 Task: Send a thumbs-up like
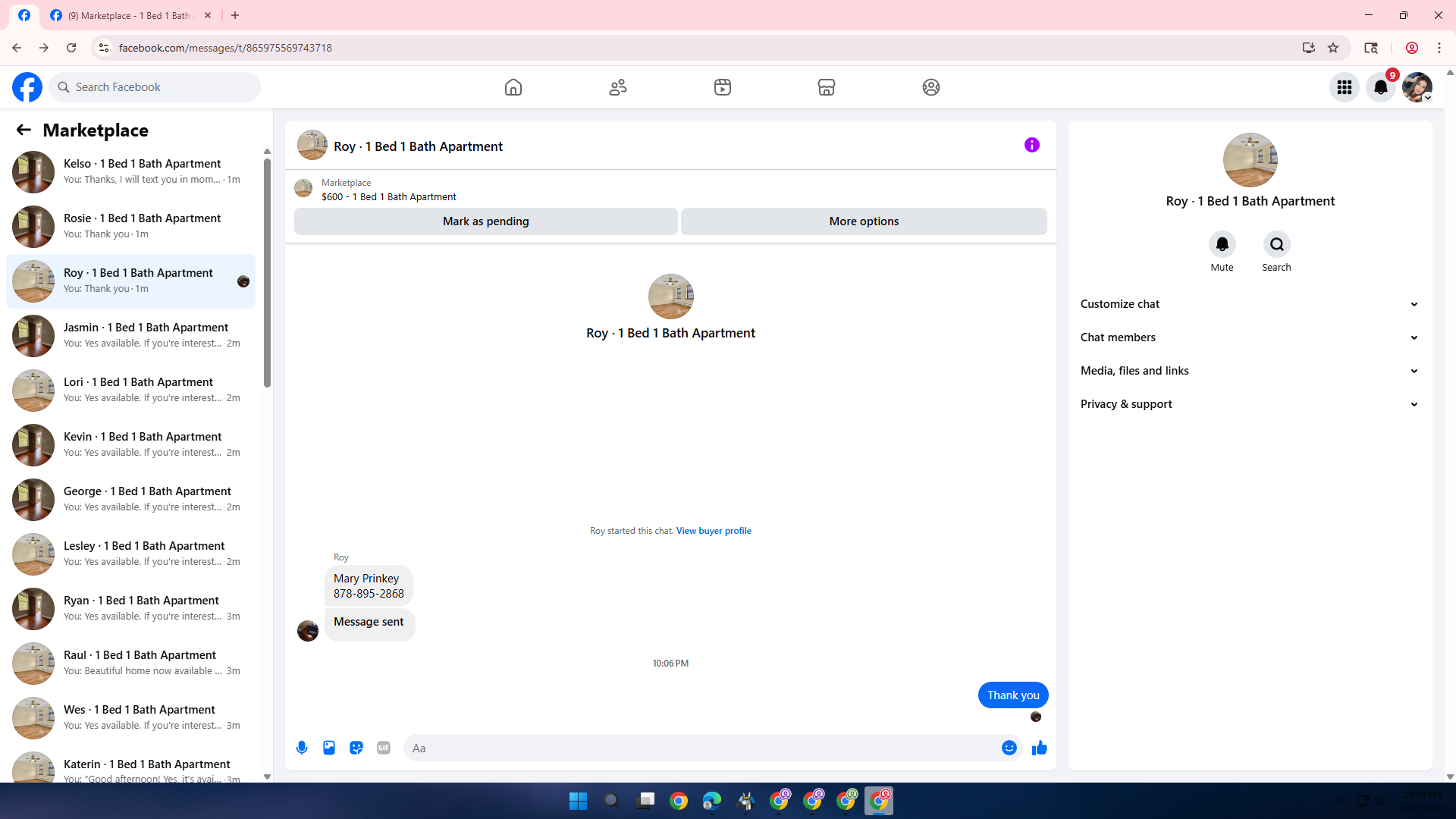(x=1039, y=748)
